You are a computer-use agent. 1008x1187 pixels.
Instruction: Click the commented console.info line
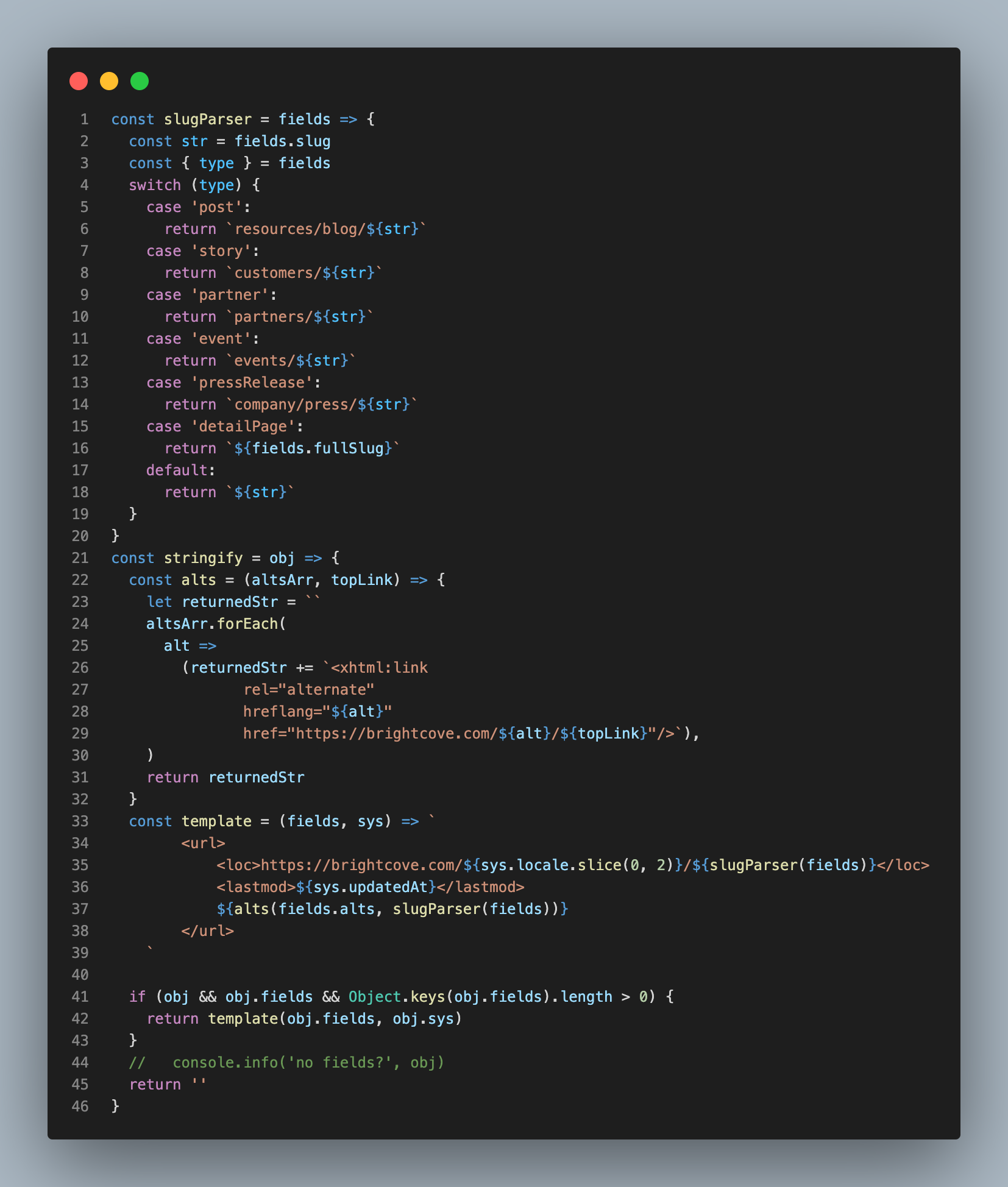click(x=287, y=1063)
